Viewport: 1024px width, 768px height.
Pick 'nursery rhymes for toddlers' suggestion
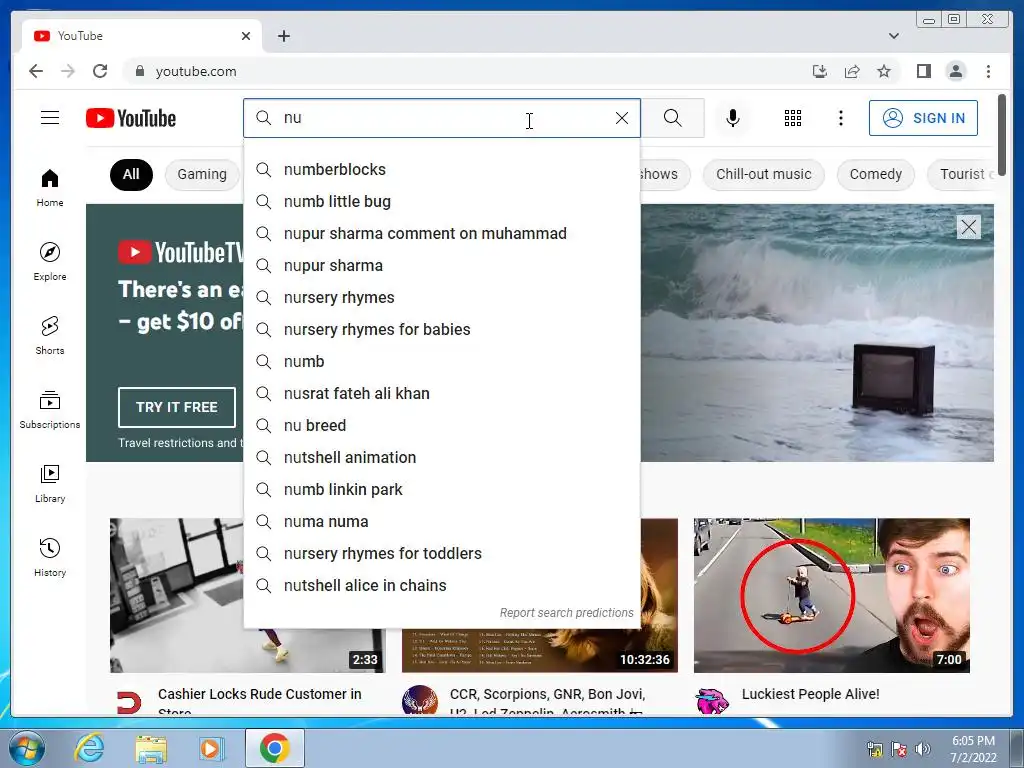[x=442, y=554]
